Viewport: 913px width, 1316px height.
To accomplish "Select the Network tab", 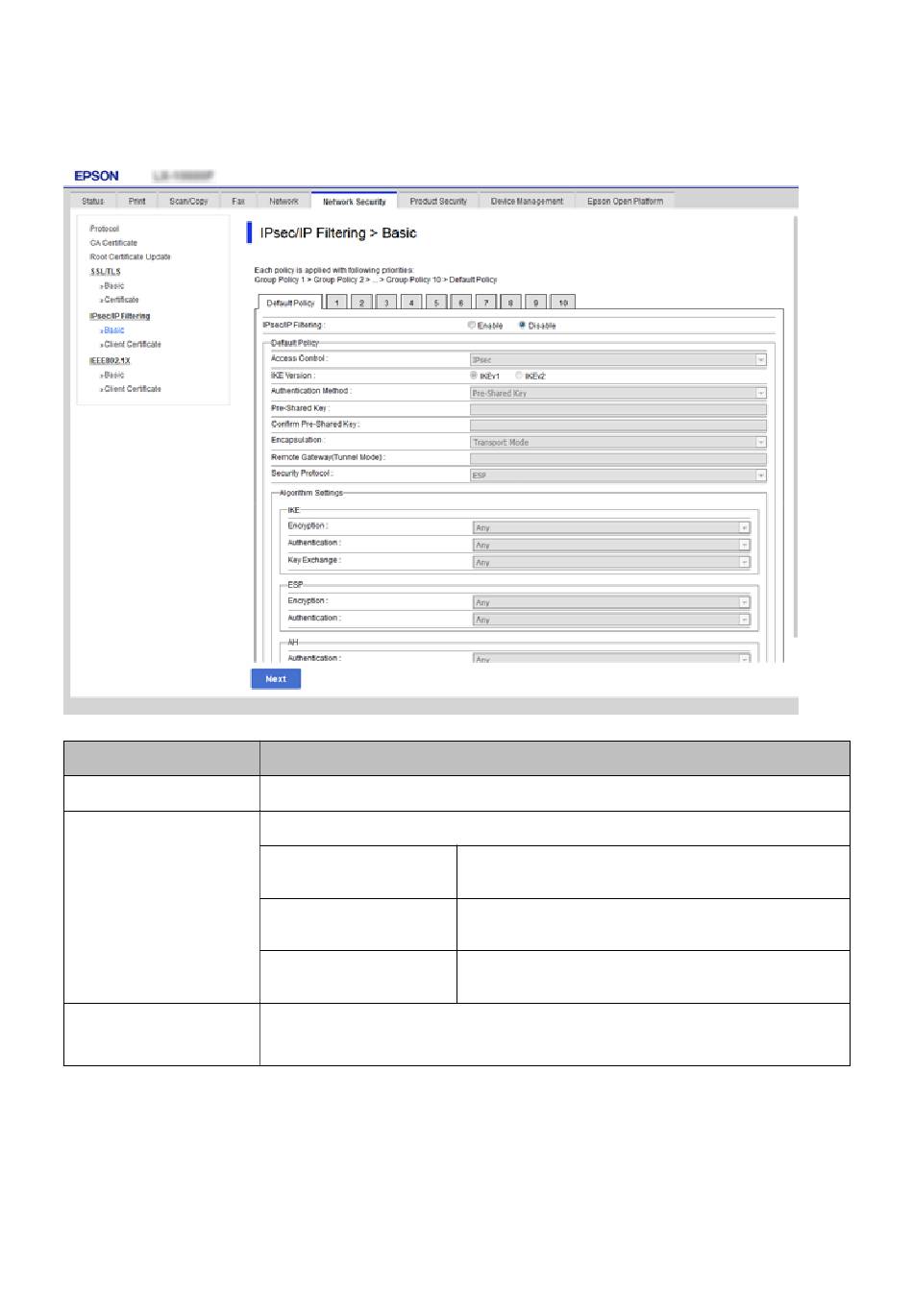I will tap(284, 201).
